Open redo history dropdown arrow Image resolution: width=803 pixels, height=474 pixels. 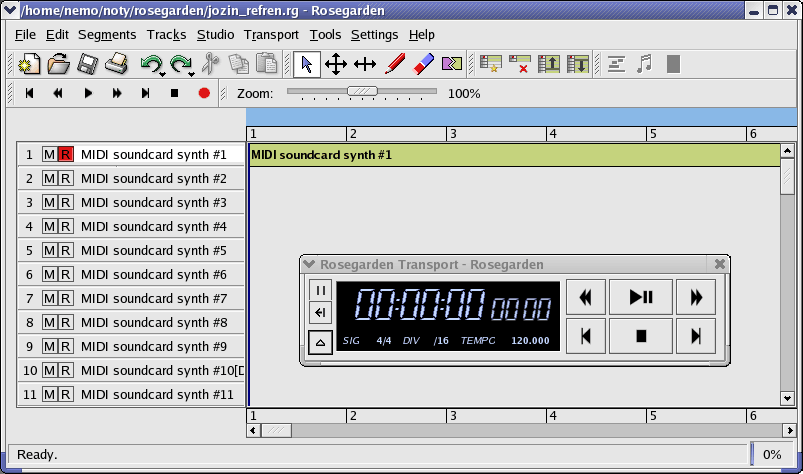(x=192, y=75)
